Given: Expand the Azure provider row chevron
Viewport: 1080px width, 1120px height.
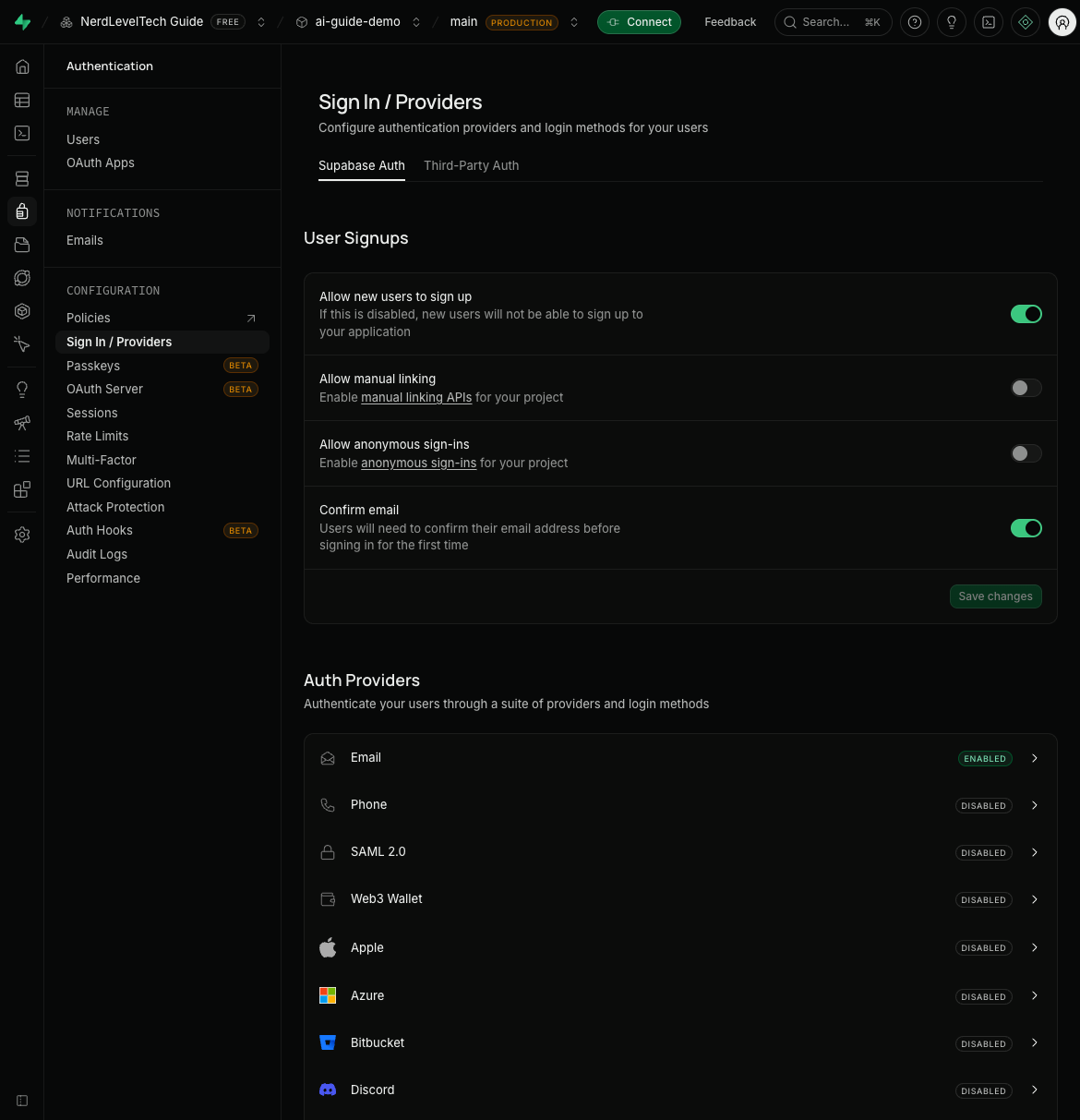Looking at the screenshot, I should [1035, 995].
